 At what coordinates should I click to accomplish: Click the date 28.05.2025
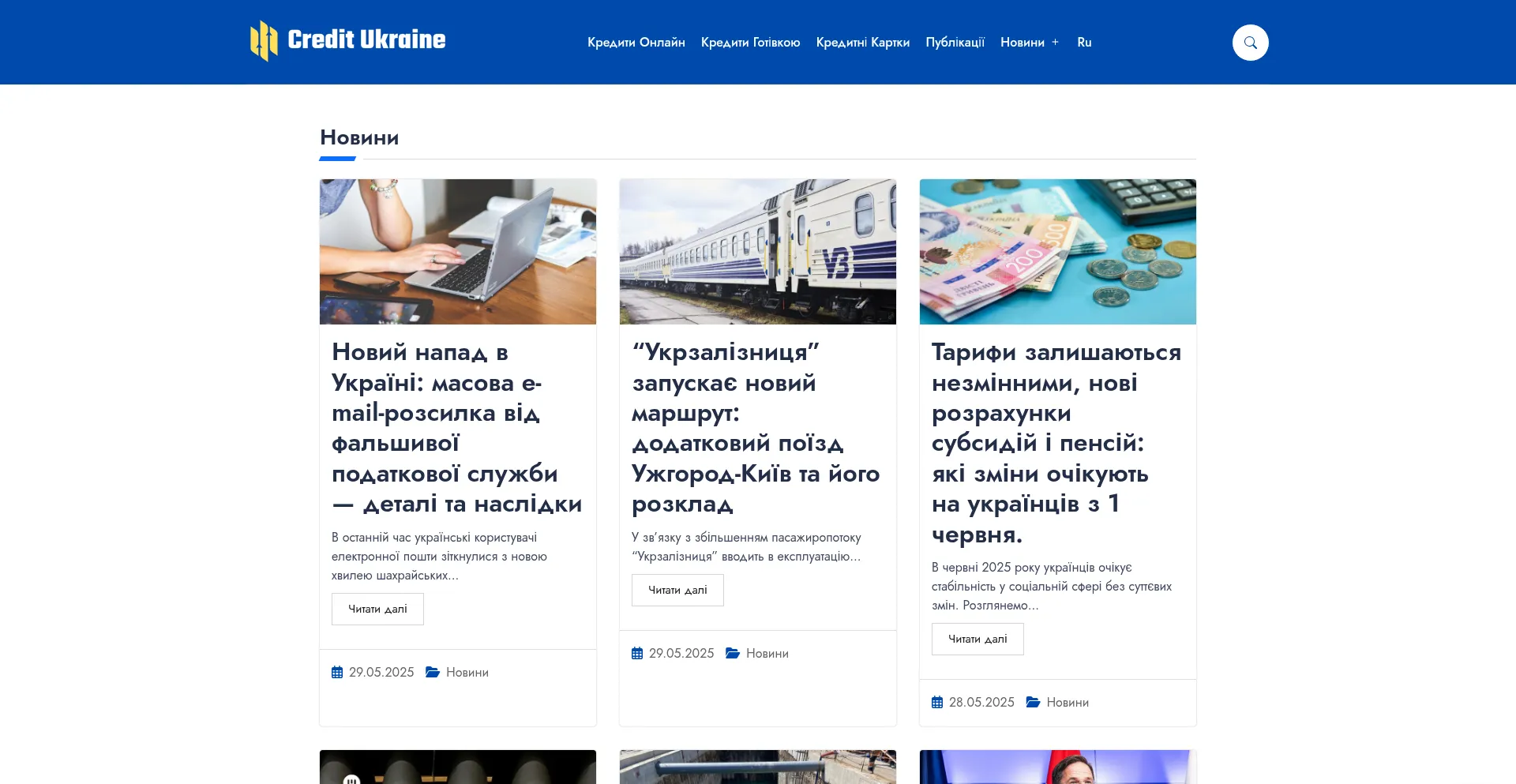(x=981, y=703)
